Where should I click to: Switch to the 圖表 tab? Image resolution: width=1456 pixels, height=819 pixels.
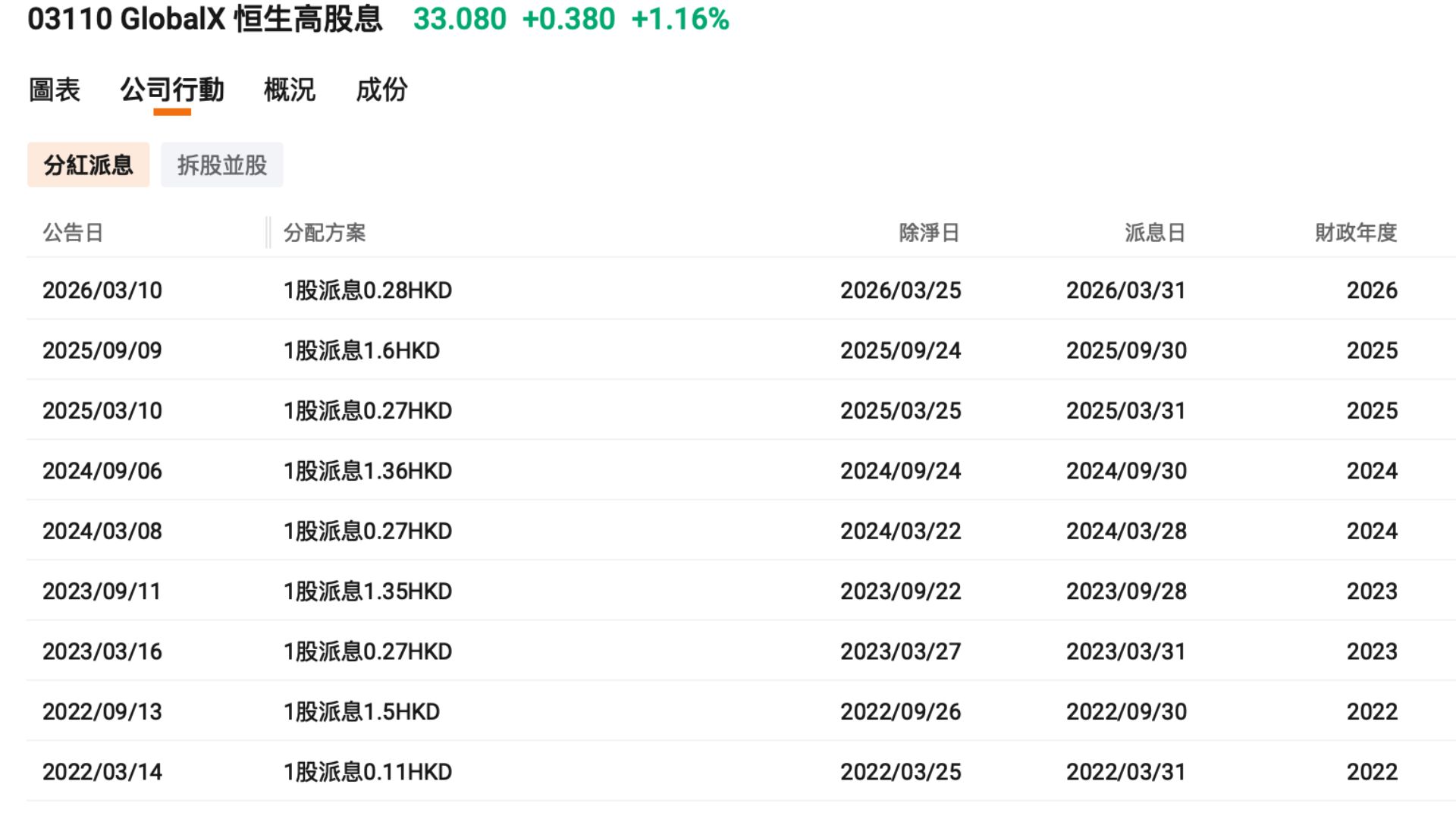[54, 90]
